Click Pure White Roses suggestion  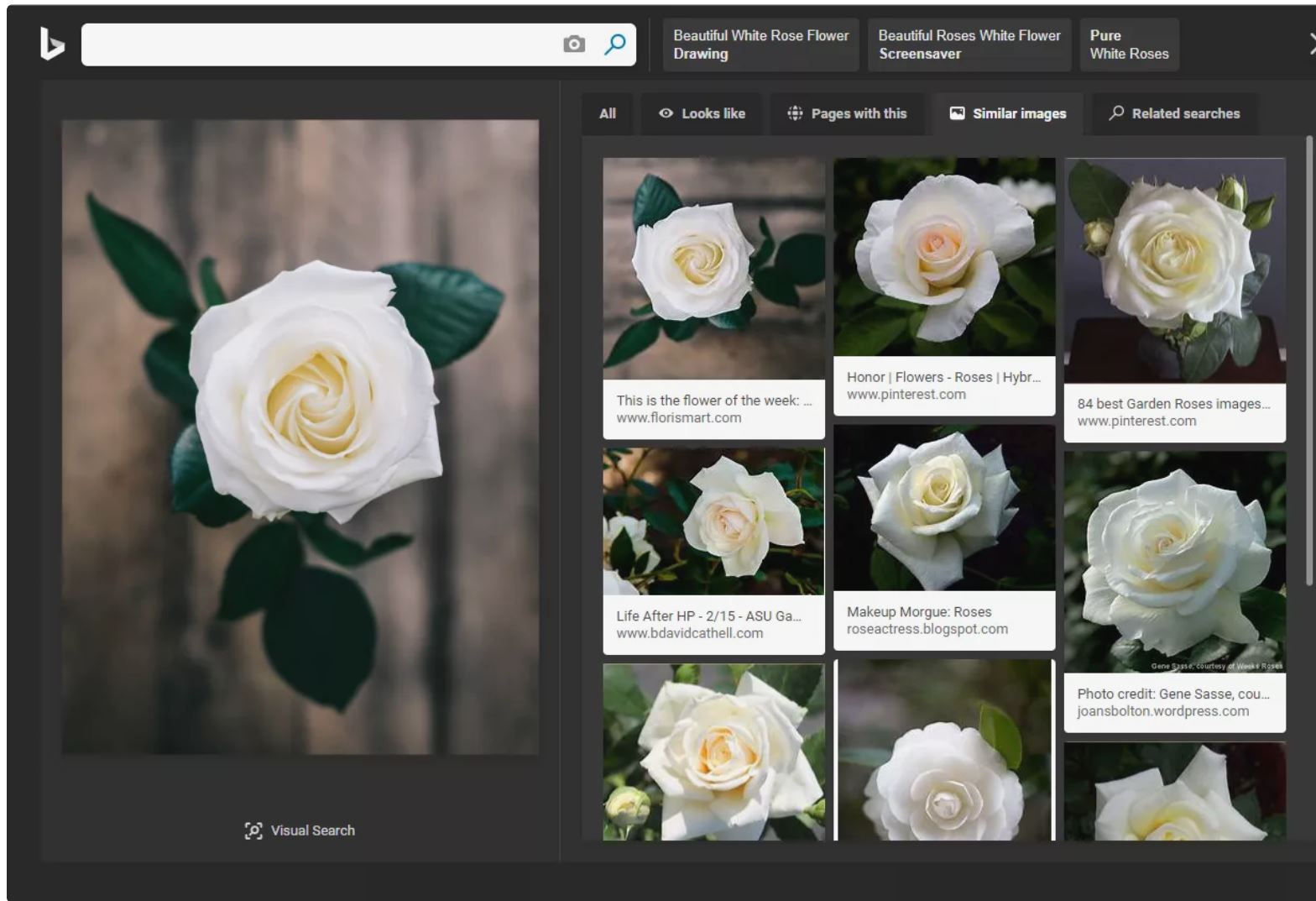[1129, 45]
